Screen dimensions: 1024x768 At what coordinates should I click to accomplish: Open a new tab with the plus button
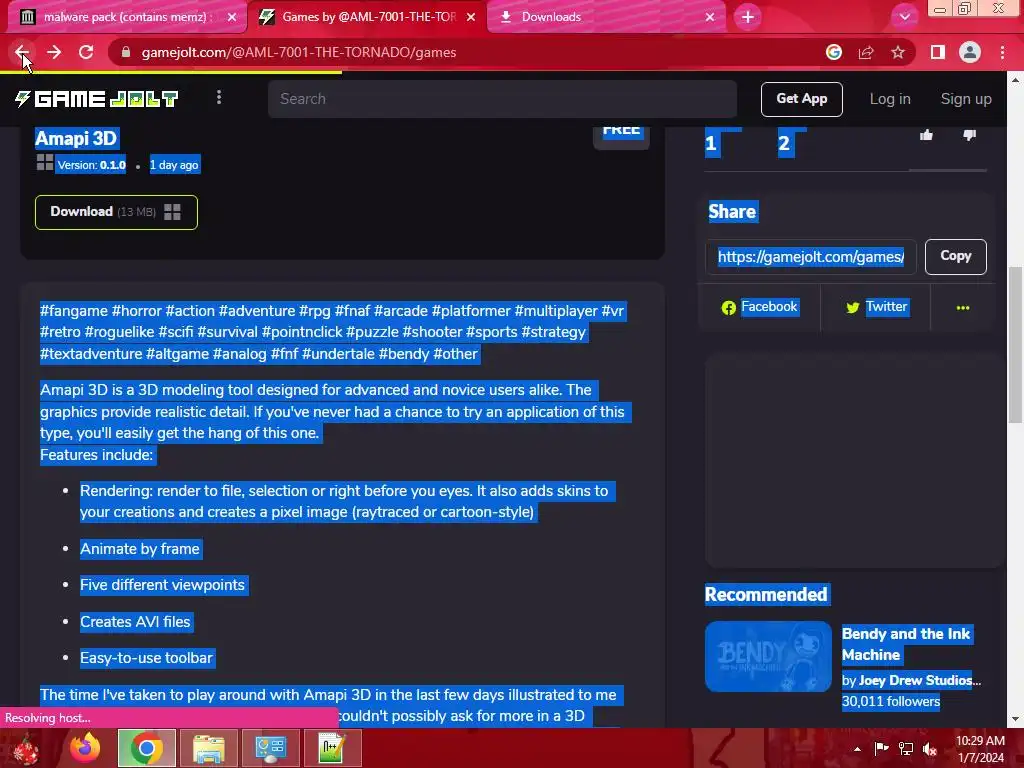(748, 17)
